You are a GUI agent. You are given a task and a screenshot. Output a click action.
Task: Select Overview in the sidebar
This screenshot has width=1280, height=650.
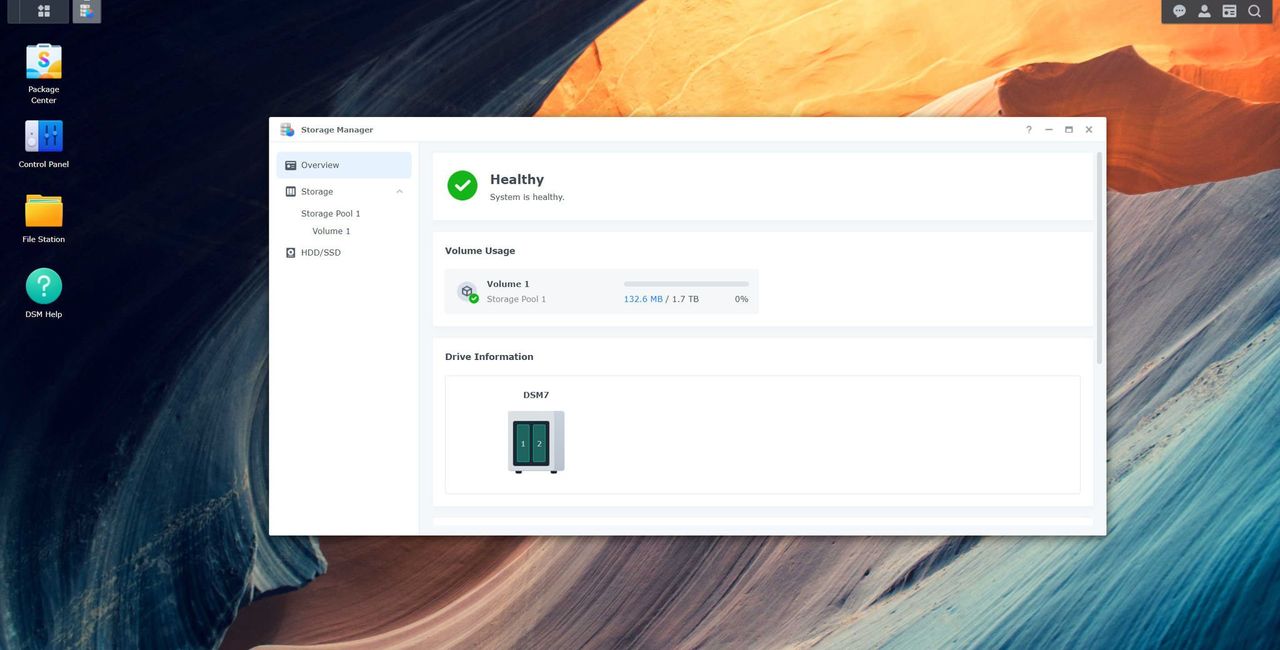[x=344, y=165]
